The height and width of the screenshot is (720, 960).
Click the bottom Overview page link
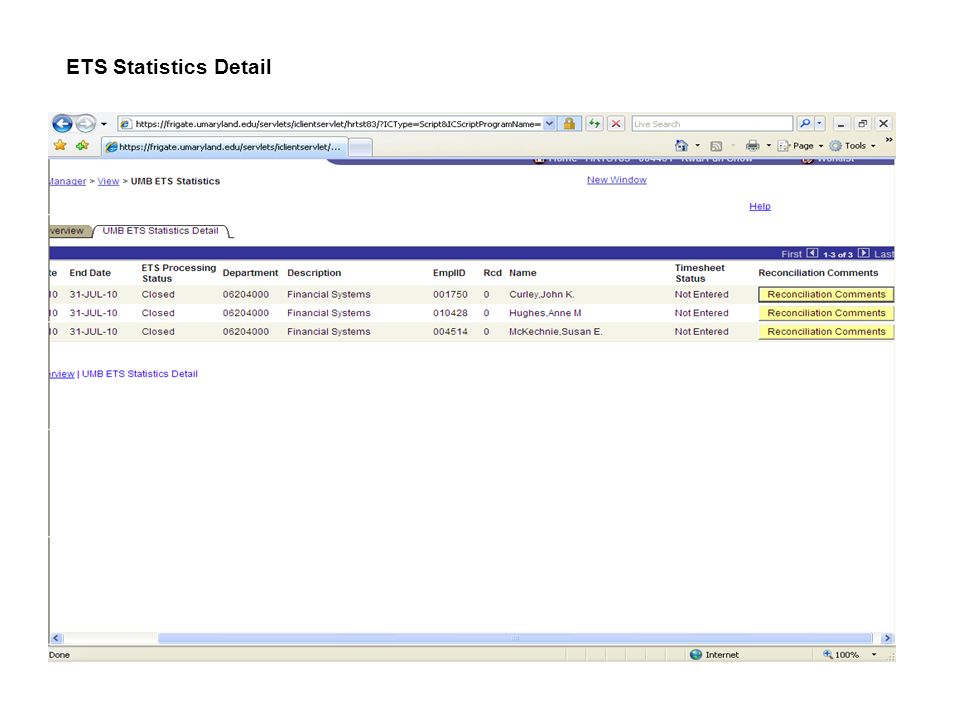pos(61,374)
